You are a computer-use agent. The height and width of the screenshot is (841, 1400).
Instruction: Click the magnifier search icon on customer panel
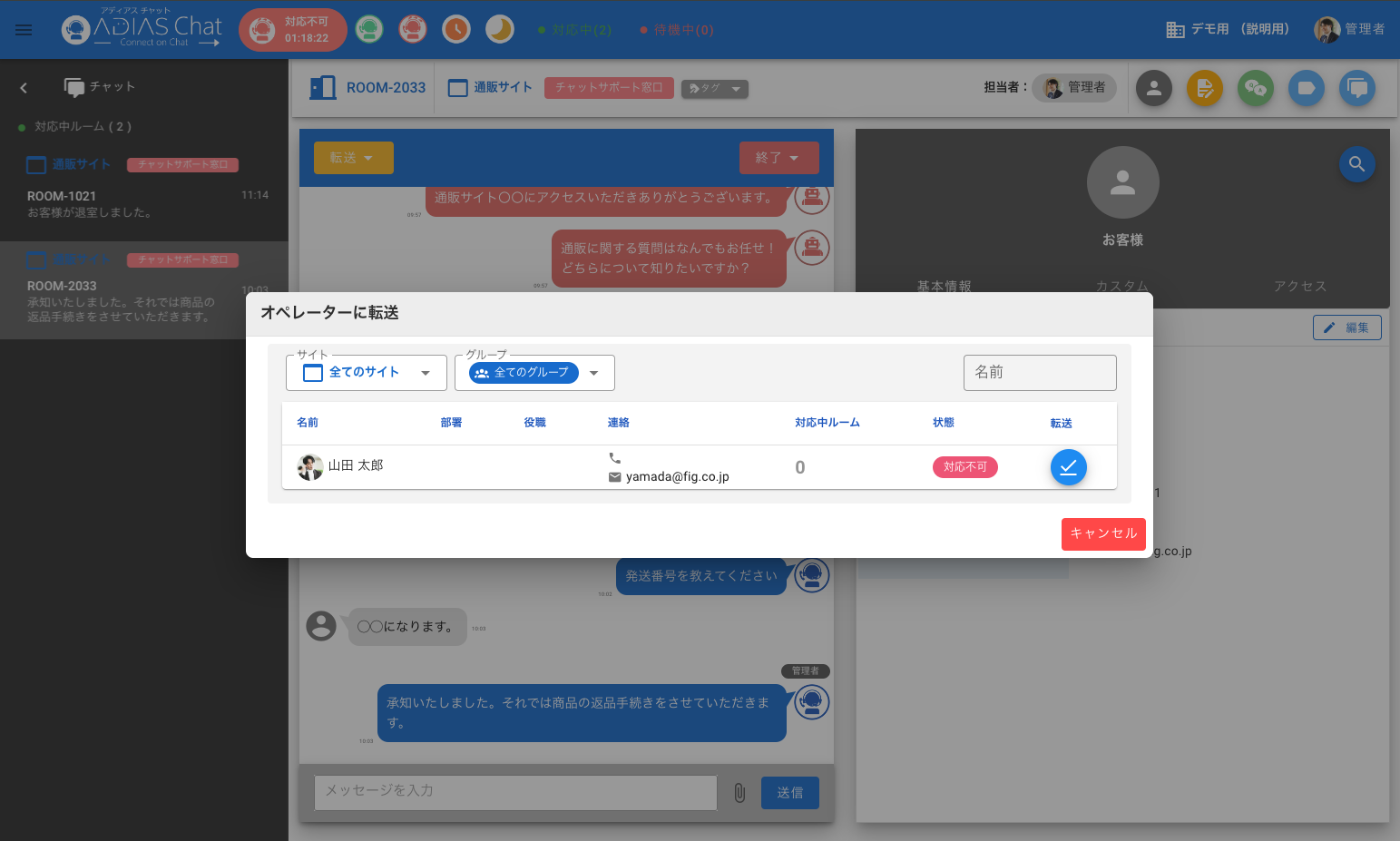tap(1356, 164)
